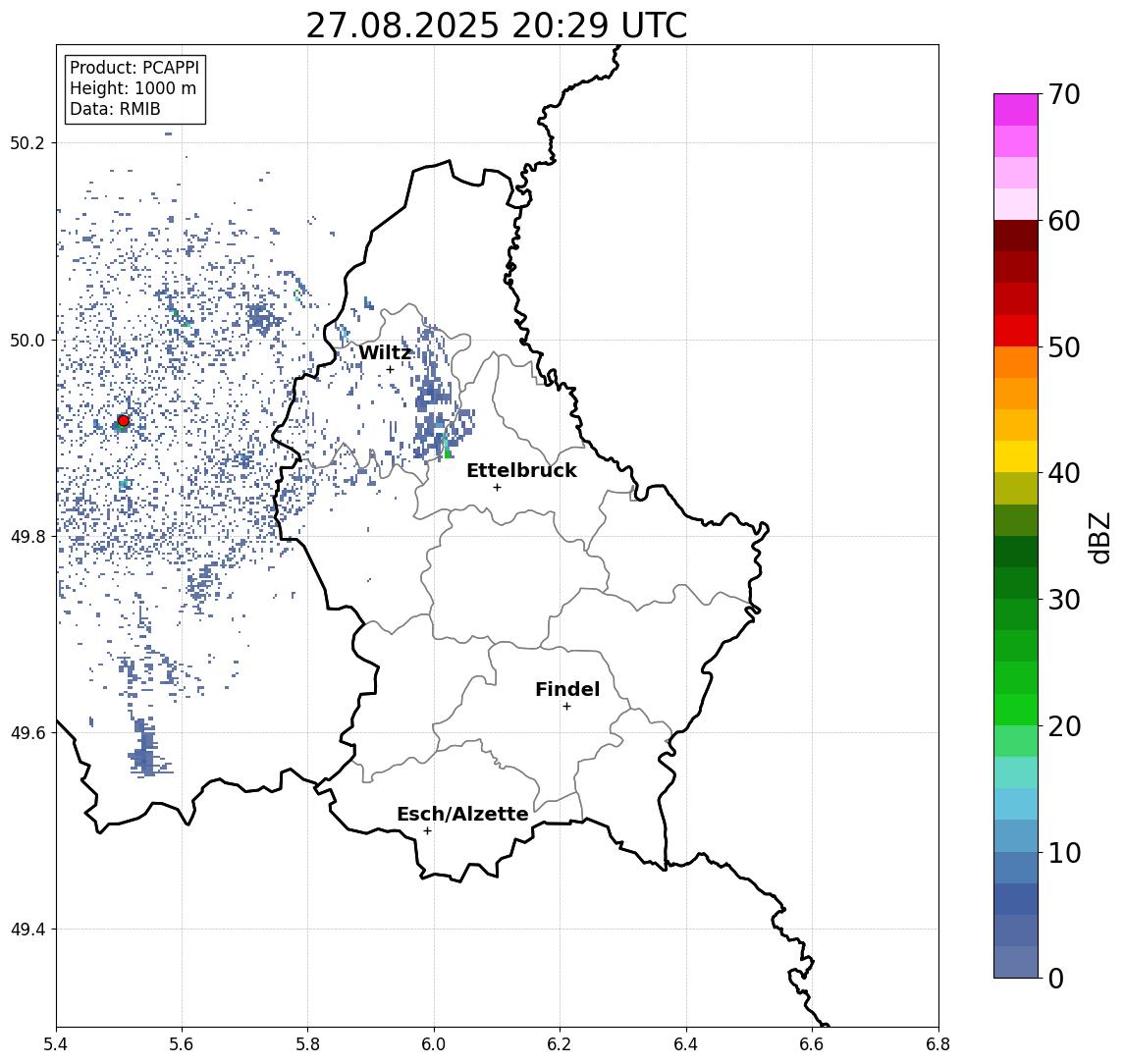This screenshot has width=1124, height=1064.
Task: Click the lowest 0 dBZ colorbar segment
Action: pyautogui.click(x=1016, y=962)
